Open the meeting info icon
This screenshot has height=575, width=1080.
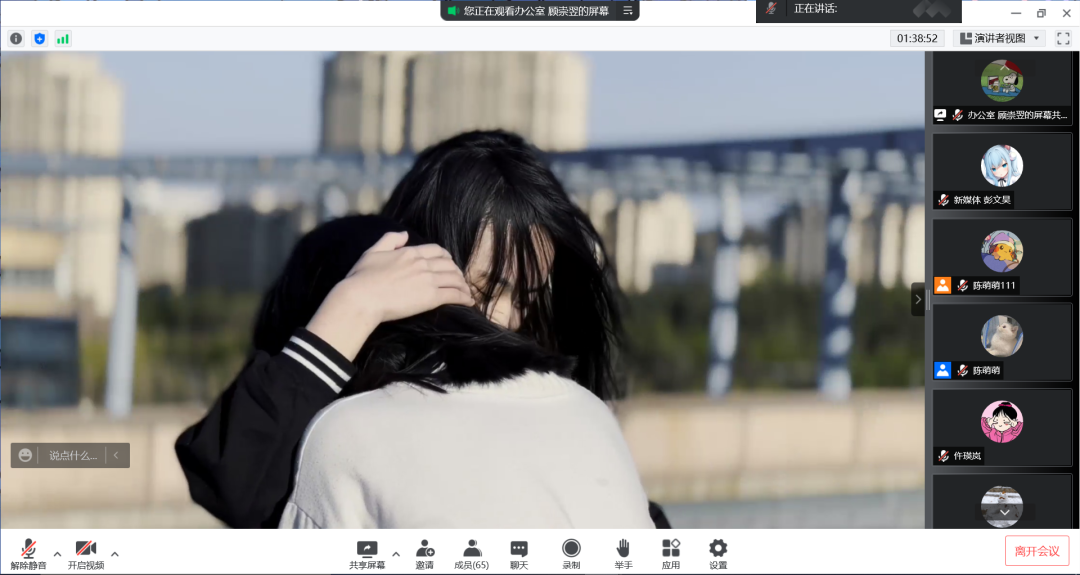click(x=16, y=38)
